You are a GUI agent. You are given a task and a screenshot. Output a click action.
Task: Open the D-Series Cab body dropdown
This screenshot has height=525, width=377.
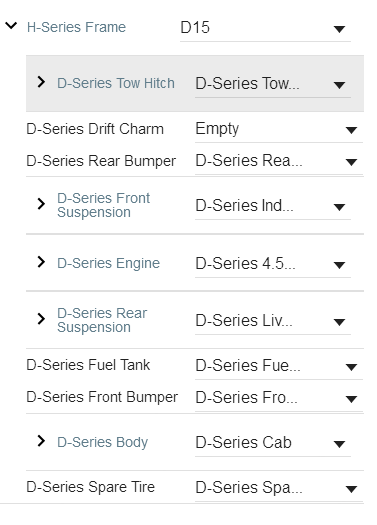273,443
